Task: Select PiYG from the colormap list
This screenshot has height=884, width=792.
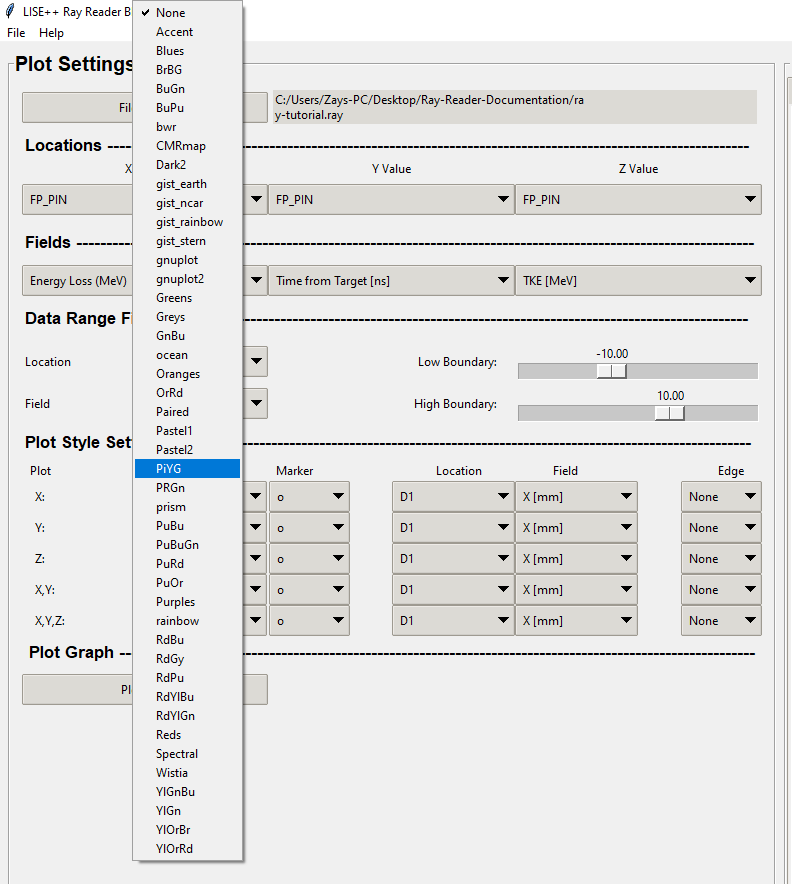Action: (x=187, y=468)
